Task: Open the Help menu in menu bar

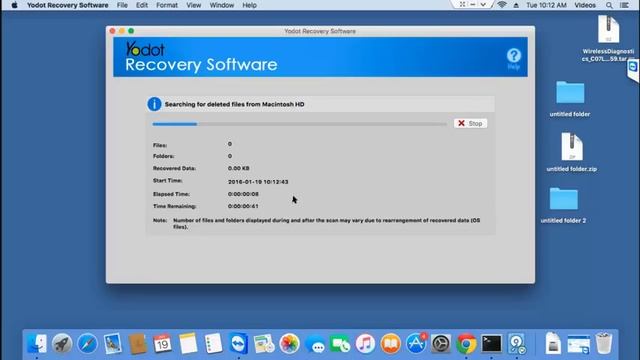Action: coord(249,5)
